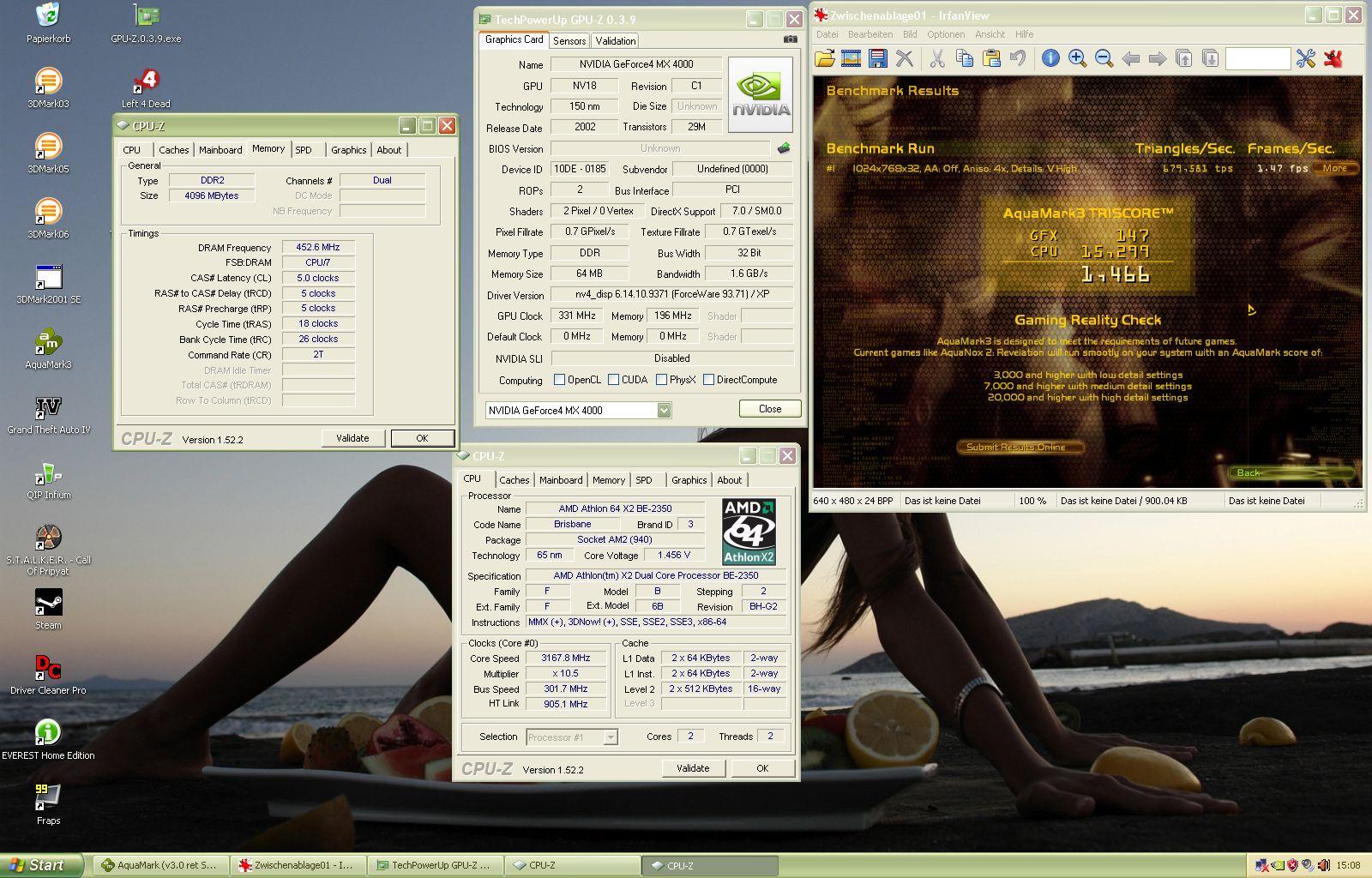Viewport: 1372px width, 878px height.
Task: Toggle the OpenCL checkbox in GPU-Z
Action: (559, 380)
